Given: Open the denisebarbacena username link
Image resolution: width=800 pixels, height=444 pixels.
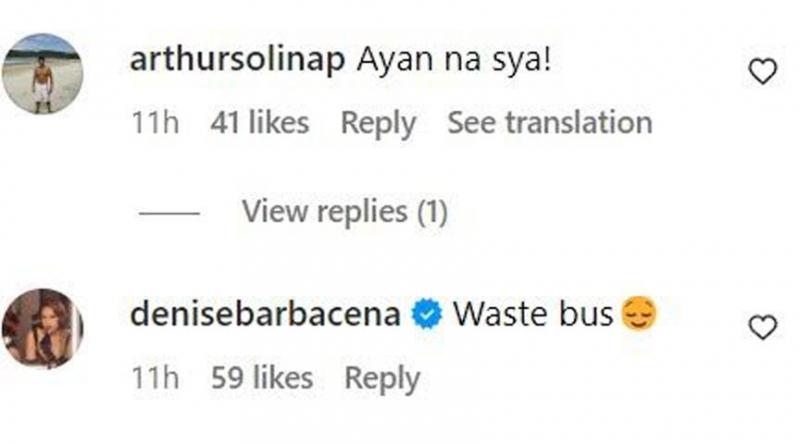Looking at the screenshot, I should click(x=265, y=314).
